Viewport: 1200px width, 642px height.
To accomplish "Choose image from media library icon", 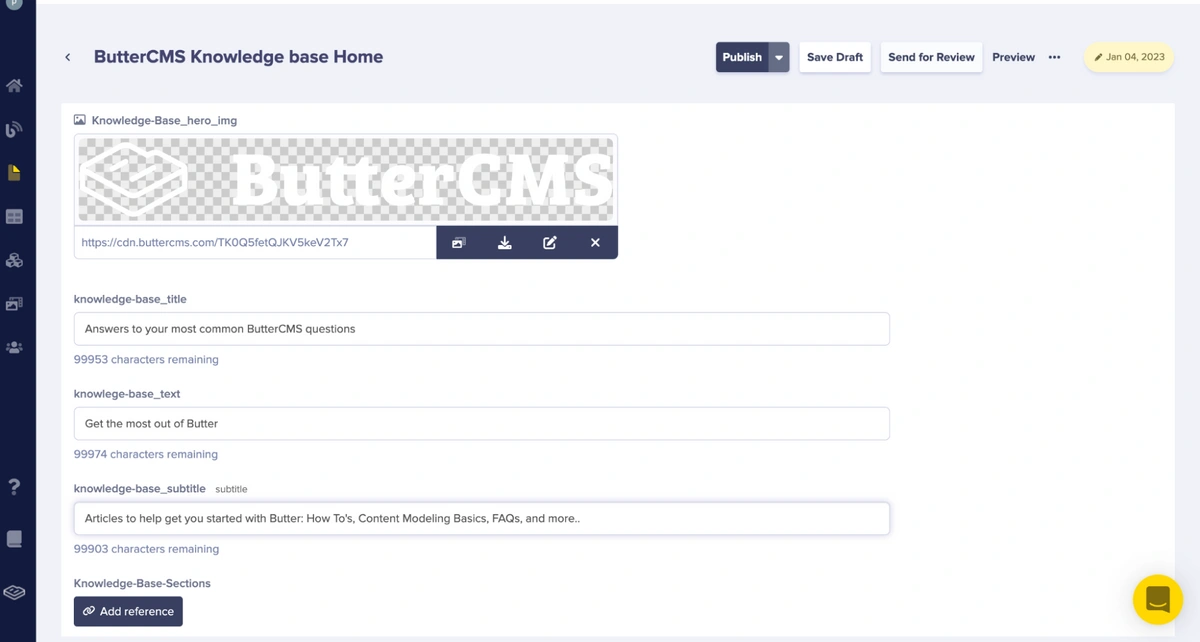I will (459, 243).
